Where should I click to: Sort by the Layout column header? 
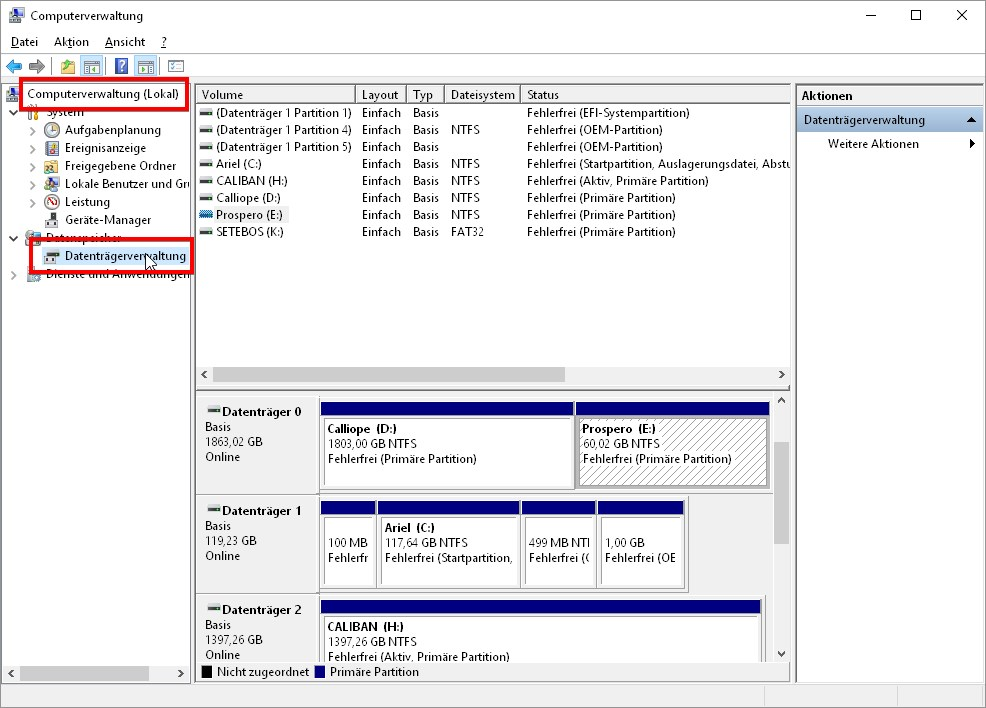coord(380,94)
